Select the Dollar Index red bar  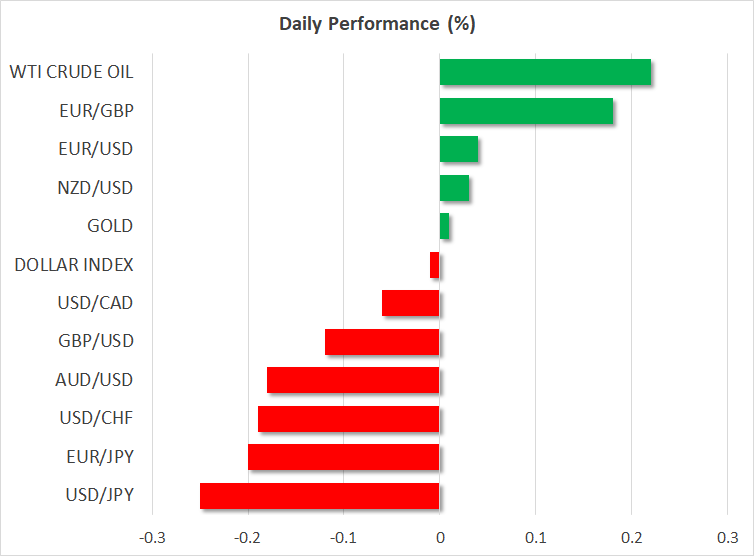(435, 265)
